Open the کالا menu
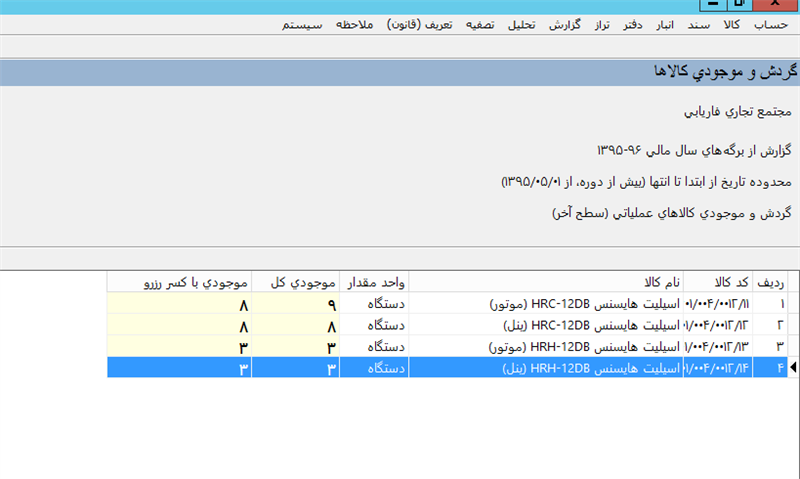This screenshot has width=800, height=479. tap(732, 23)
